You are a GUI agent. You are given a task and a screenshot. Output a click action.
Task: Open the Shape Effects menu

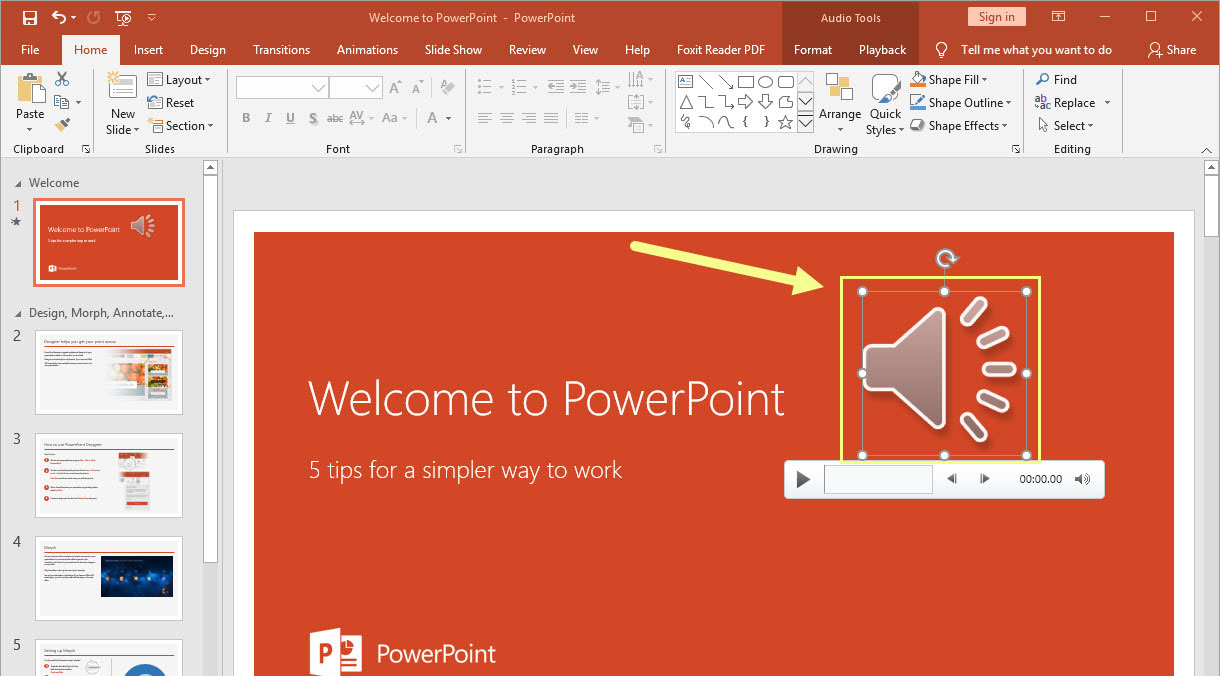958,125
